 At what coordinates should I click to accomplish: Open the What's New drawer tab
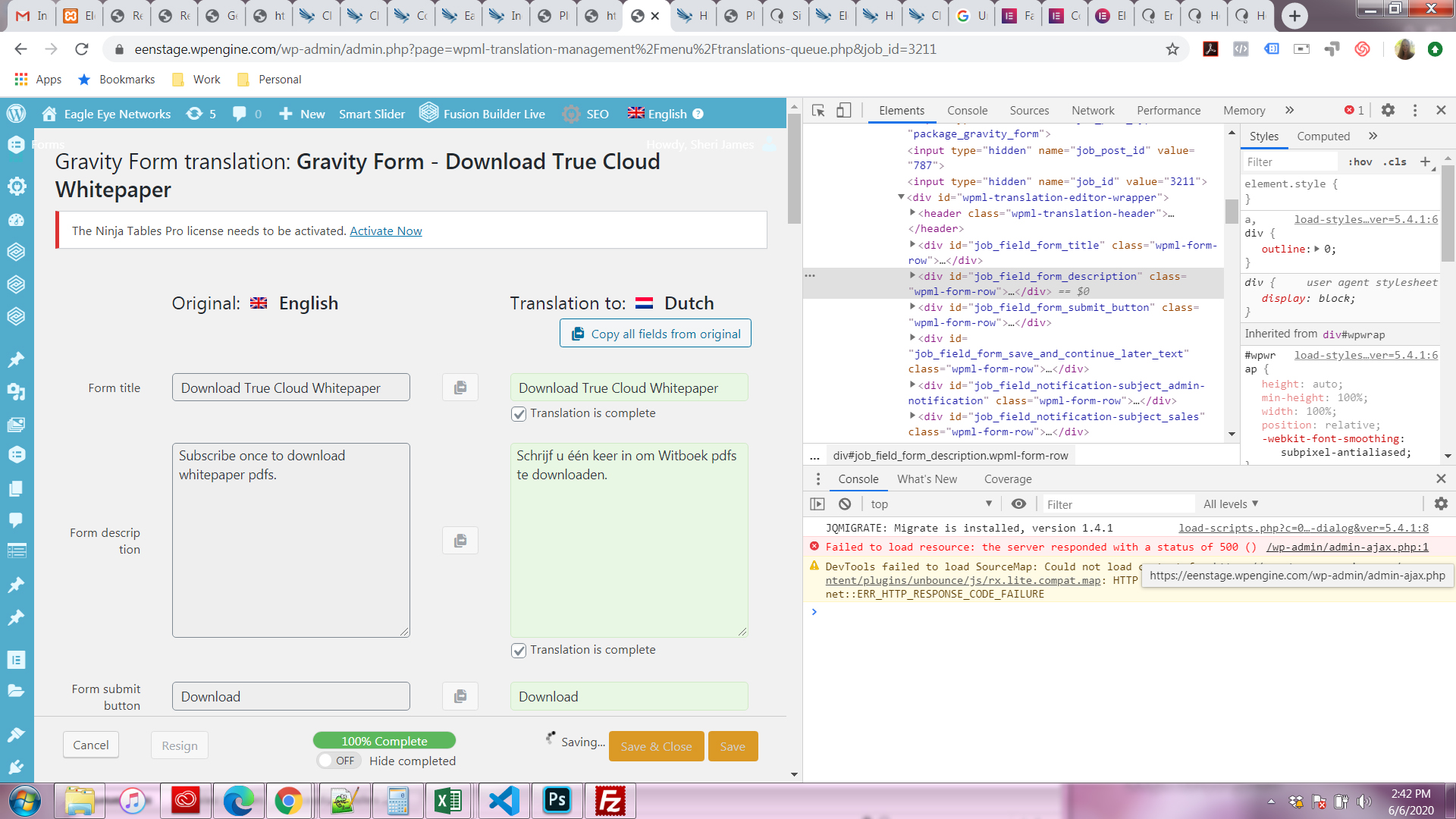point(927,479)
